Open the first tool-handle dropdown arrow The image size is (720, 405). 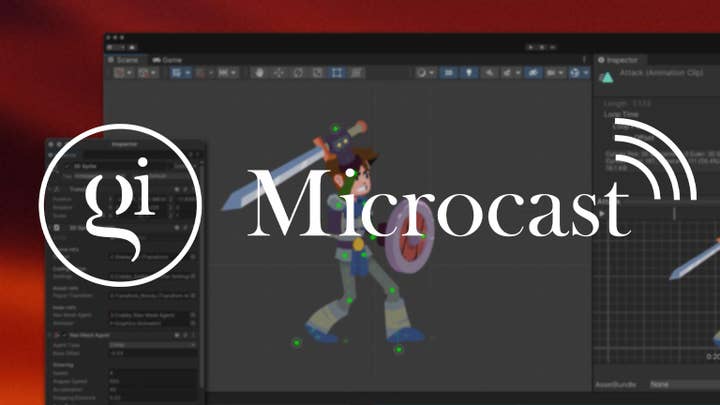[130, 73]
